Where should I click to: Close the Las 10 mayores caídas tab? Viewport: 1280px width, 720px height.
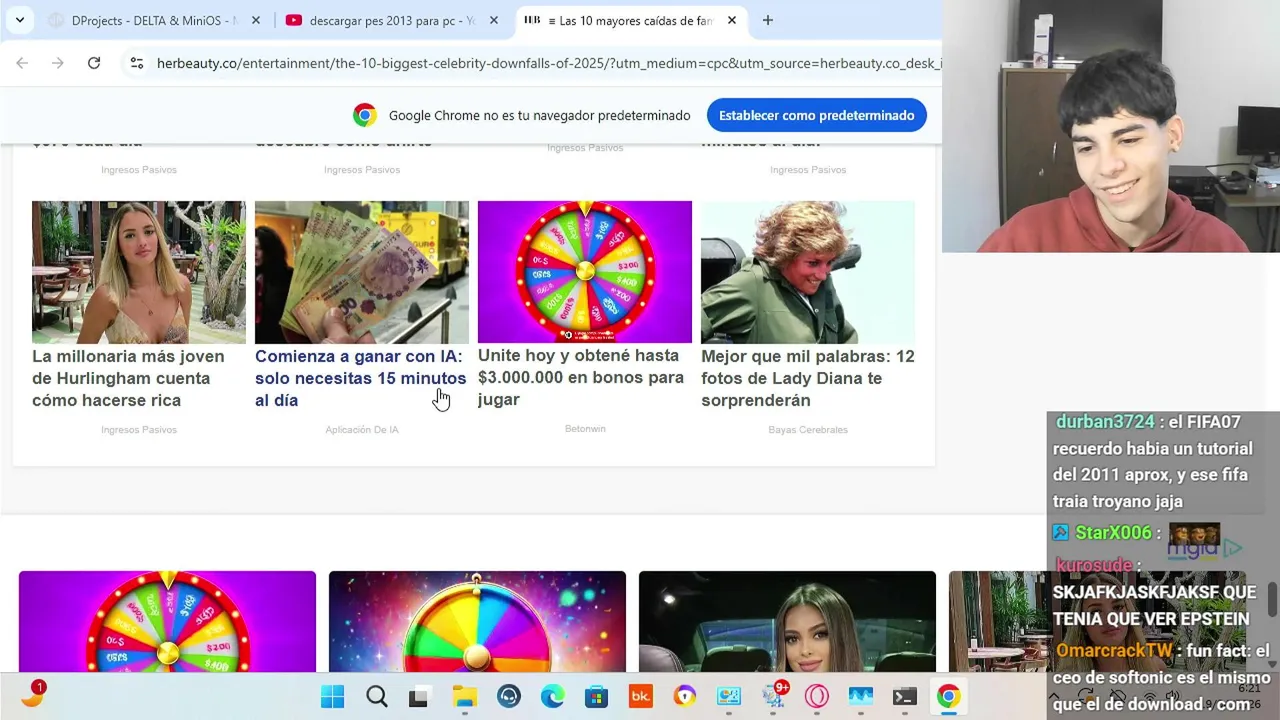coord(732,20)
